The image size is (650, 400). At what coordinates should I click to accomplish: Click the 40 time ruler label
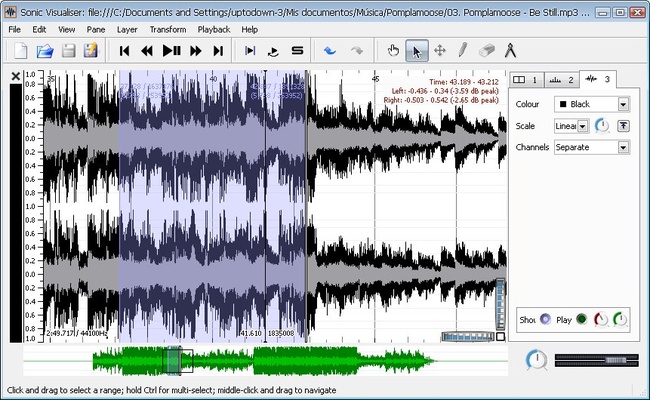[213, 79]
